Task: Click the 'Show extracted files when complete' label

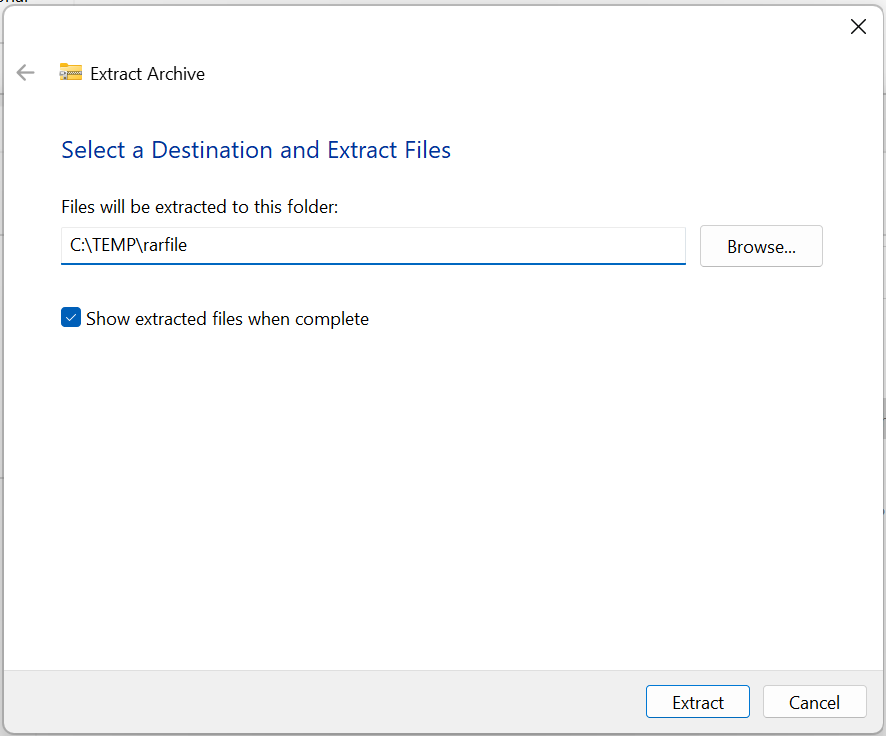Action: tap(227, 319)
